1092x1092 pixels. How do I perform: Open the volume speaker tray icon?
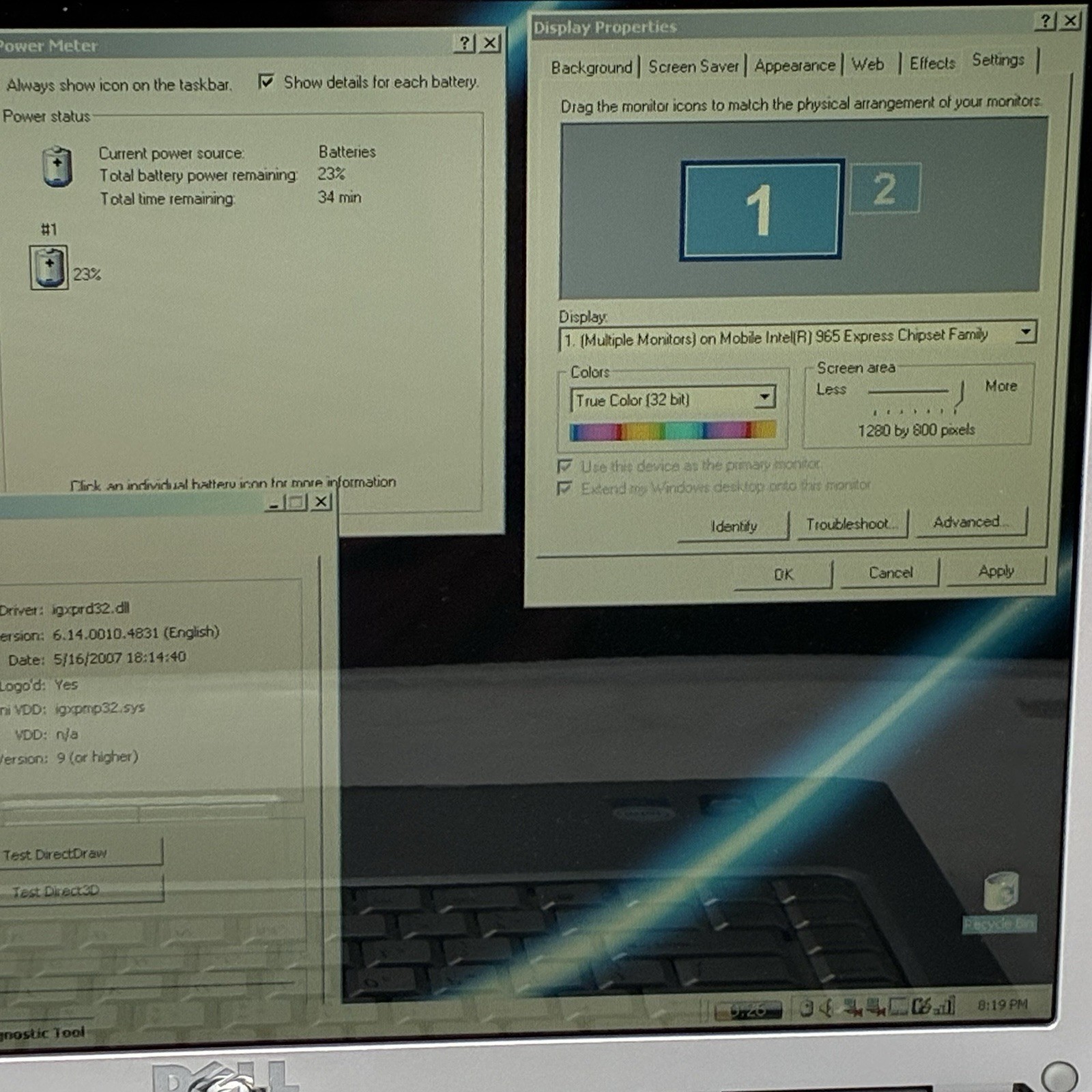click(x=827, y=1007)
